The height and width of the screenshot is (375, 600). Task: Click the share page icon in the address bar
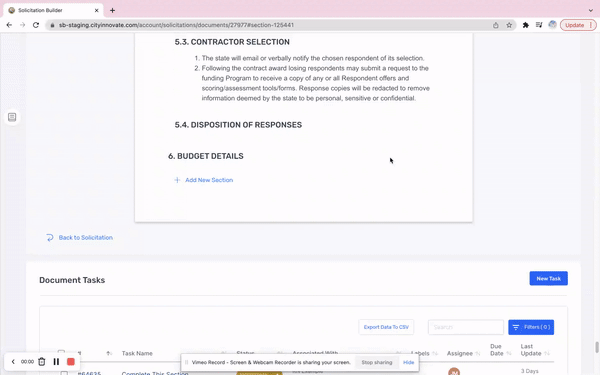[496, 25]
